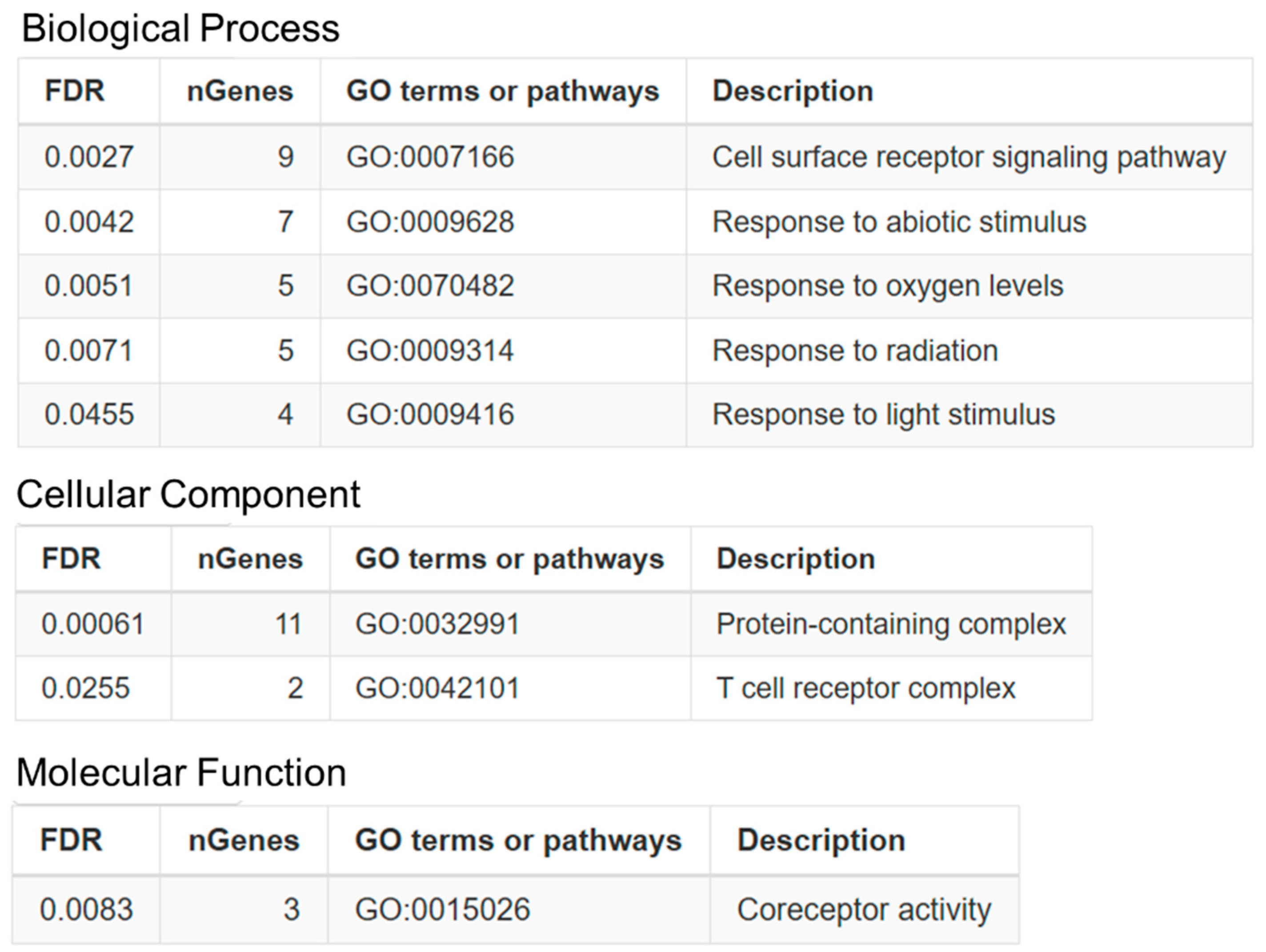This screenshot has height=952, width=1266.
Task: Click Protein-containing complex description
Action: [891, 624]
